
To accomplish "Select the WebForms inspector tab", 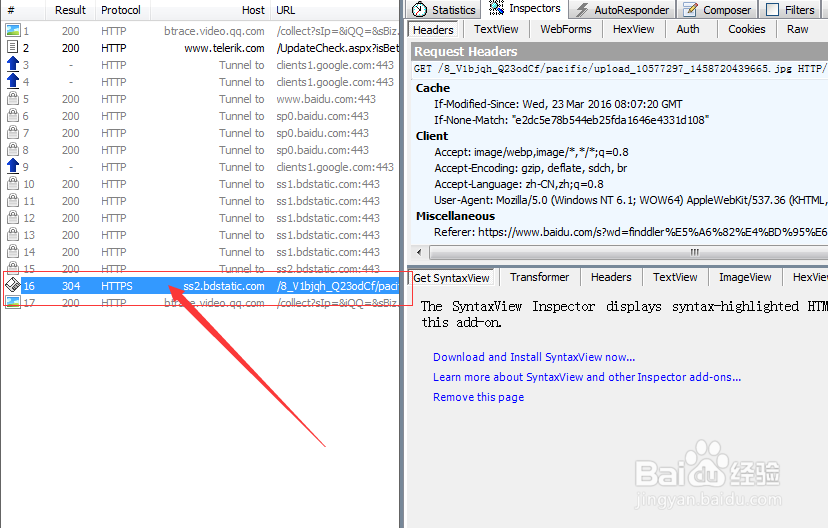I will (566, 29).
